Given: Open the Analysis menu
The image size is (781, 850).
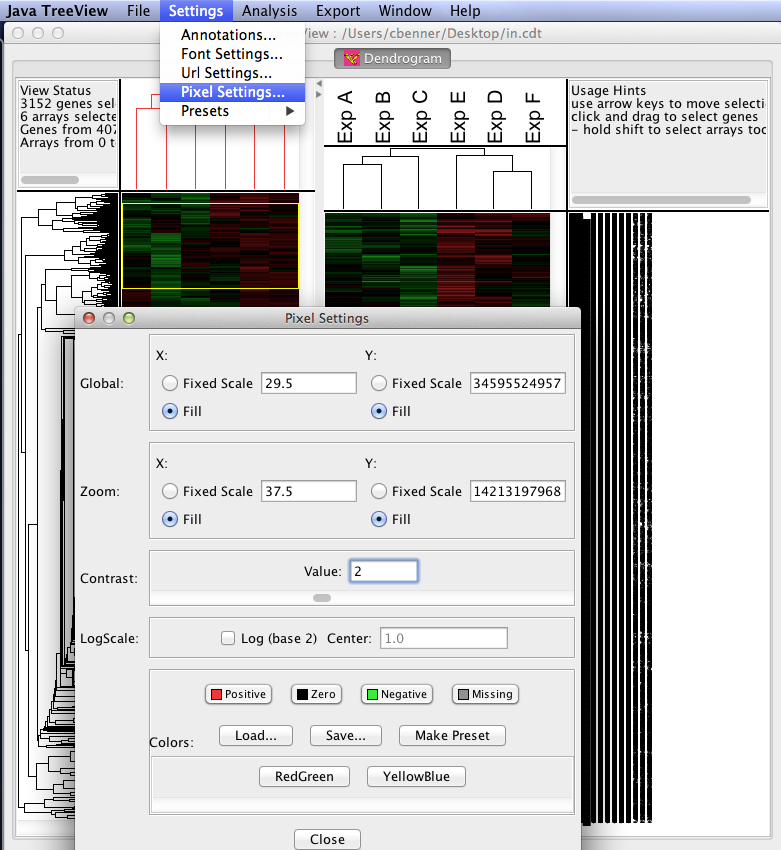Looking at the screenshot, I should click(269, 11).
